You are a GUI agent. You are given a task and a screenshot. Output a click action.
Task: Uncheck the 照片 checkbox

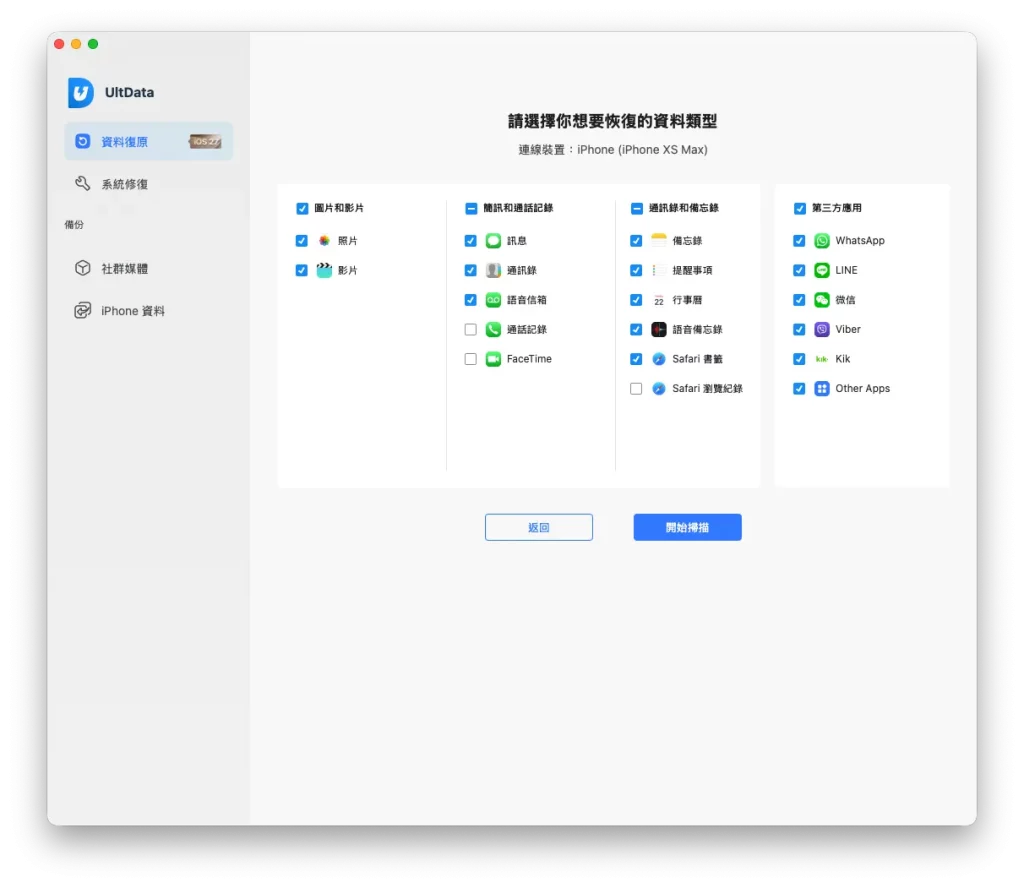pyautogui.click(x=301, y=241)
